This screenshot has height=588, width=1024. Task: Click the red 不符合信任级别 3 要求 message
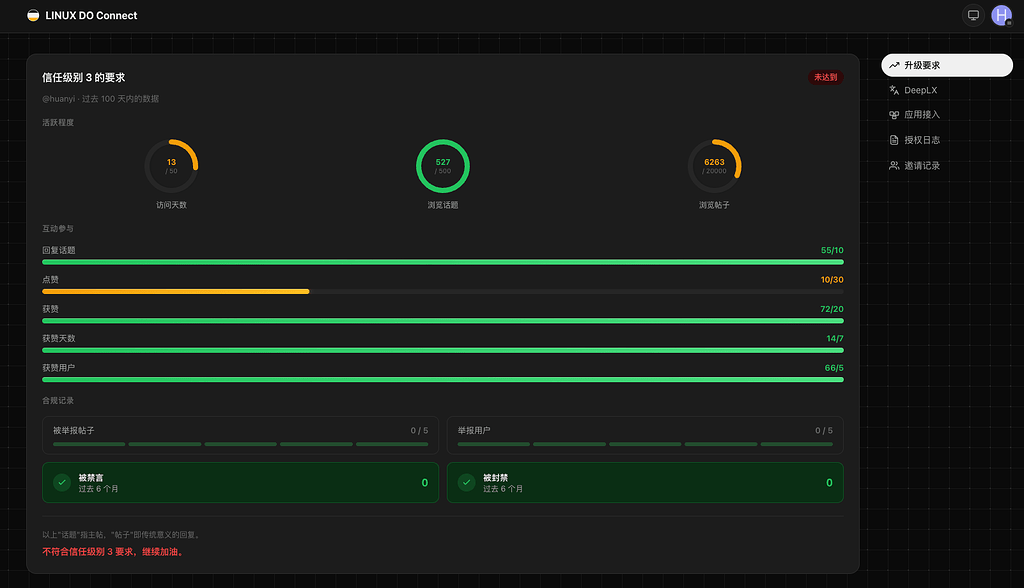114,552
